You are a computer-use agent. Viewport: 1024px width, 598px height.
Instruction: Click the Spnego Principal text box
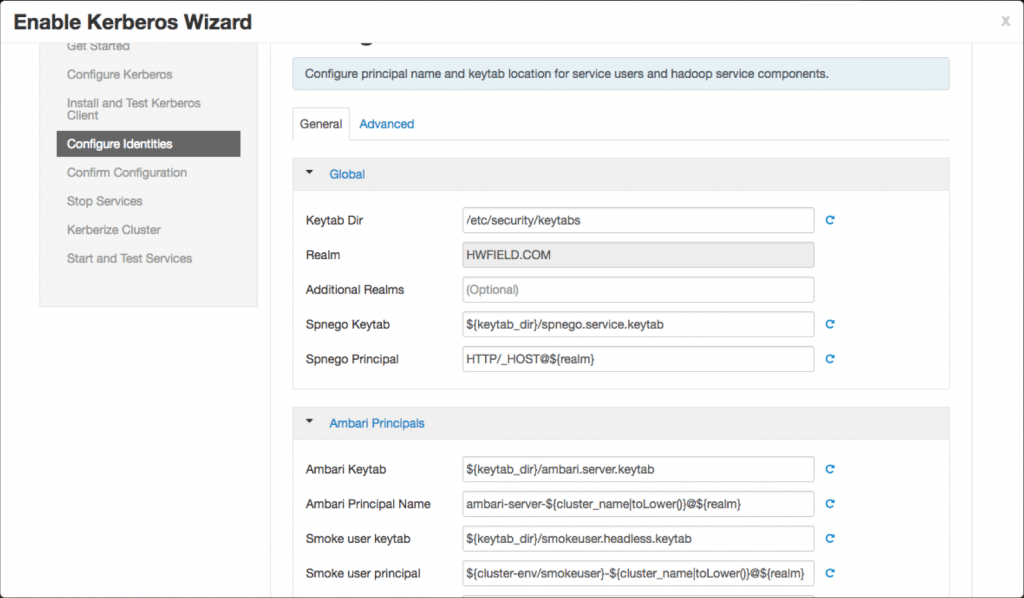tap(638, 359)
